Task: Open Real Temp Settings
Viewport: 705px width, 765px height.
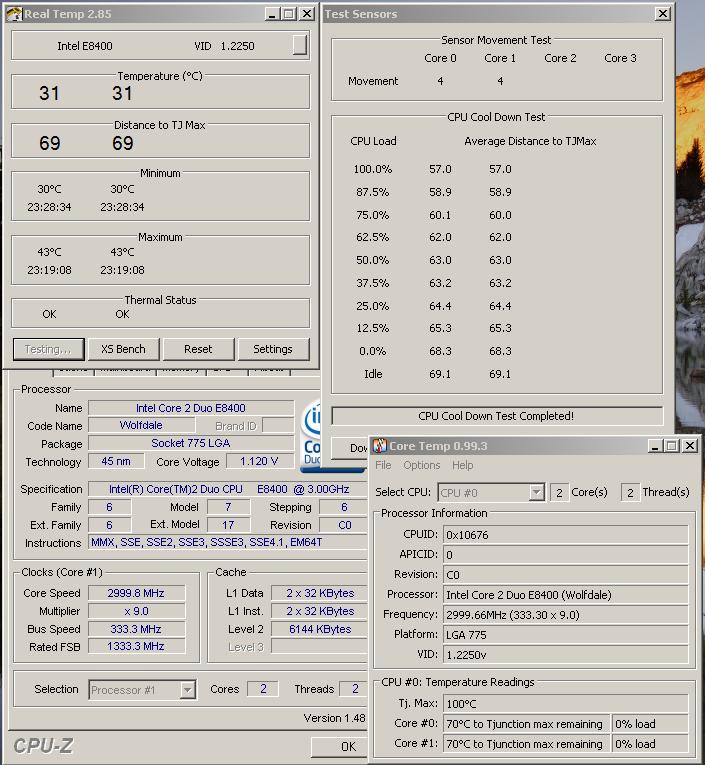Action: point(273,349)
